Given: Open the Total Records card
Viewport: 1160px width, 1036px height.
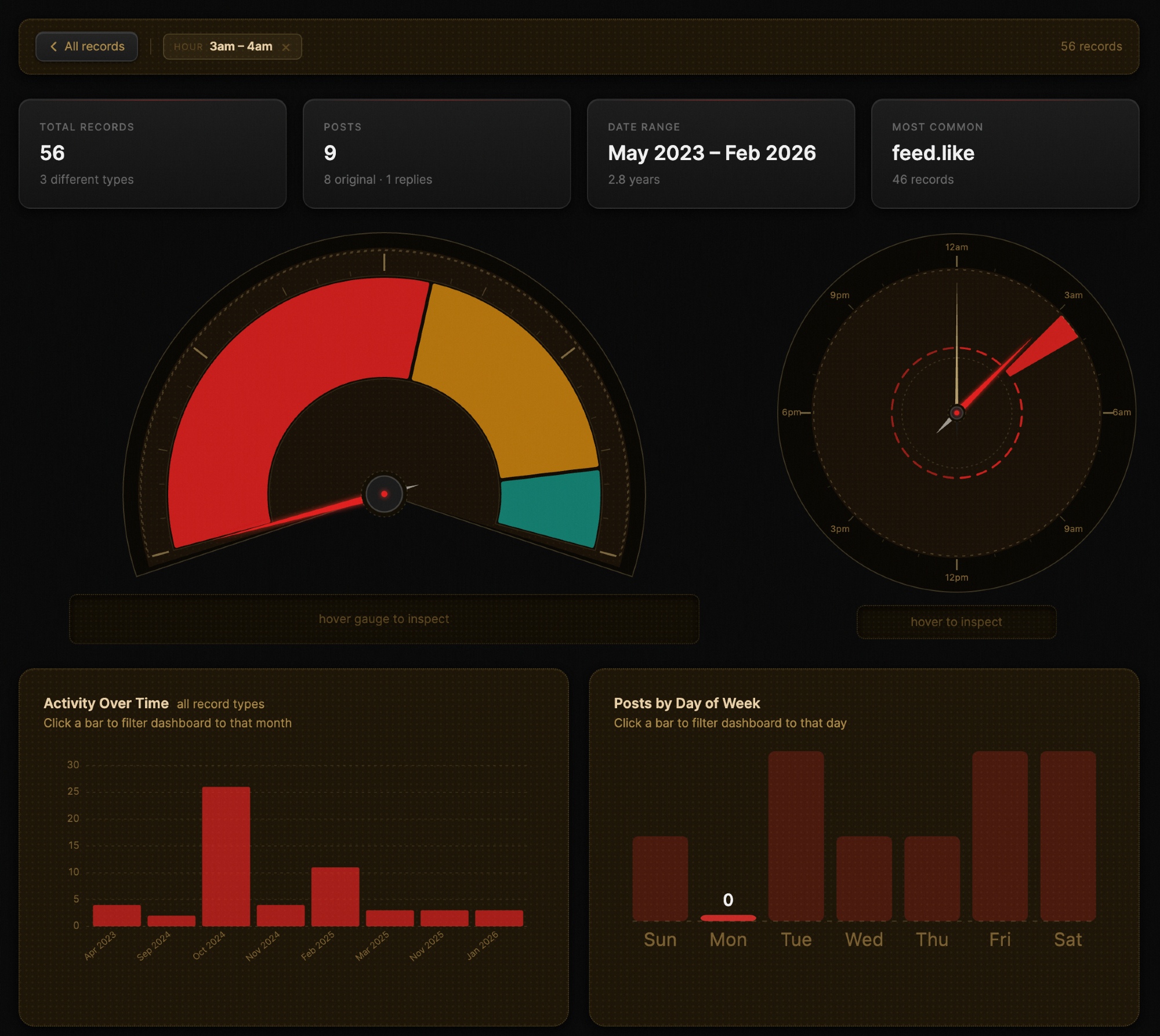Looking at the screenshot, I should coord(153,154).
